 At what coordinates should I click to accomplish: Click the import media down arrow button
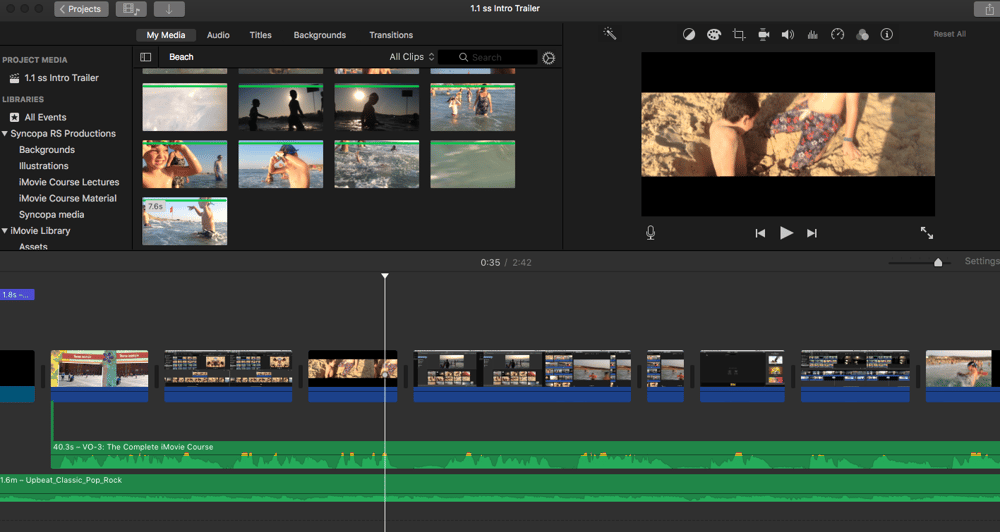pos(169,9)
